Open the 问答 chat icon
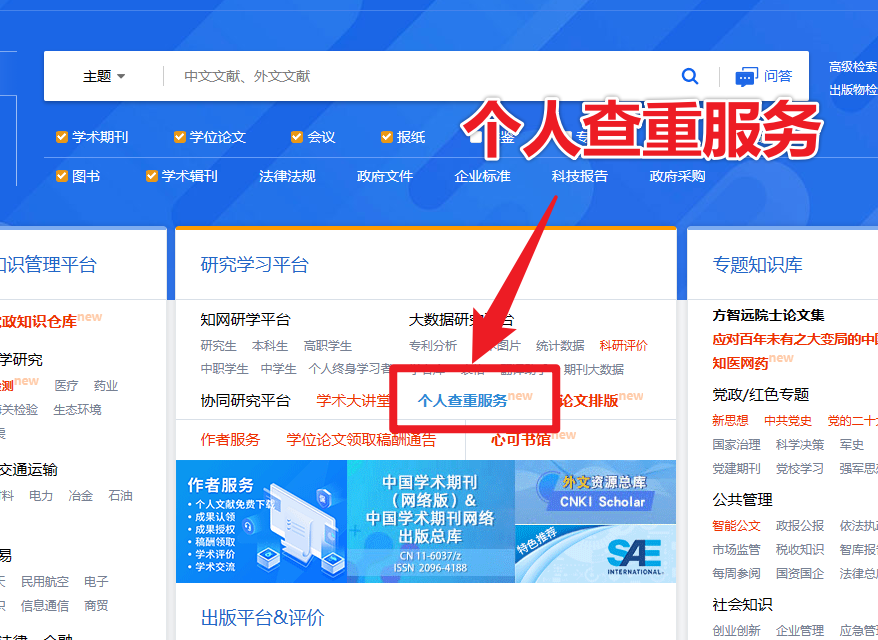Viewport: 878px width, 640px height. [x=746, y=76]
